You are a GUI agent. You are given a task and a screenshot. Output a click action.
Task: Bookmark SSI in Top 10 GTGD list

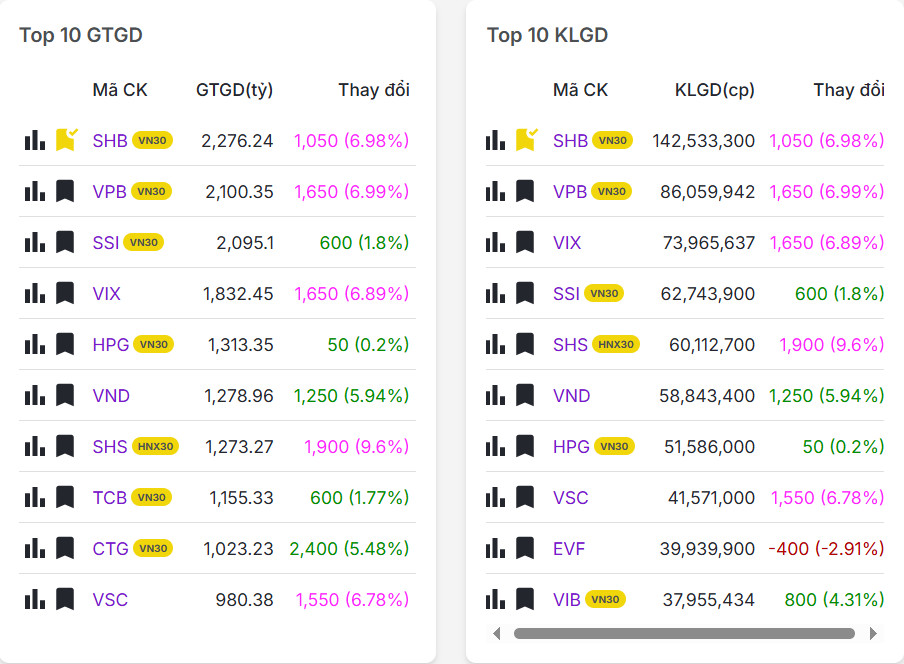click(65, 242)
